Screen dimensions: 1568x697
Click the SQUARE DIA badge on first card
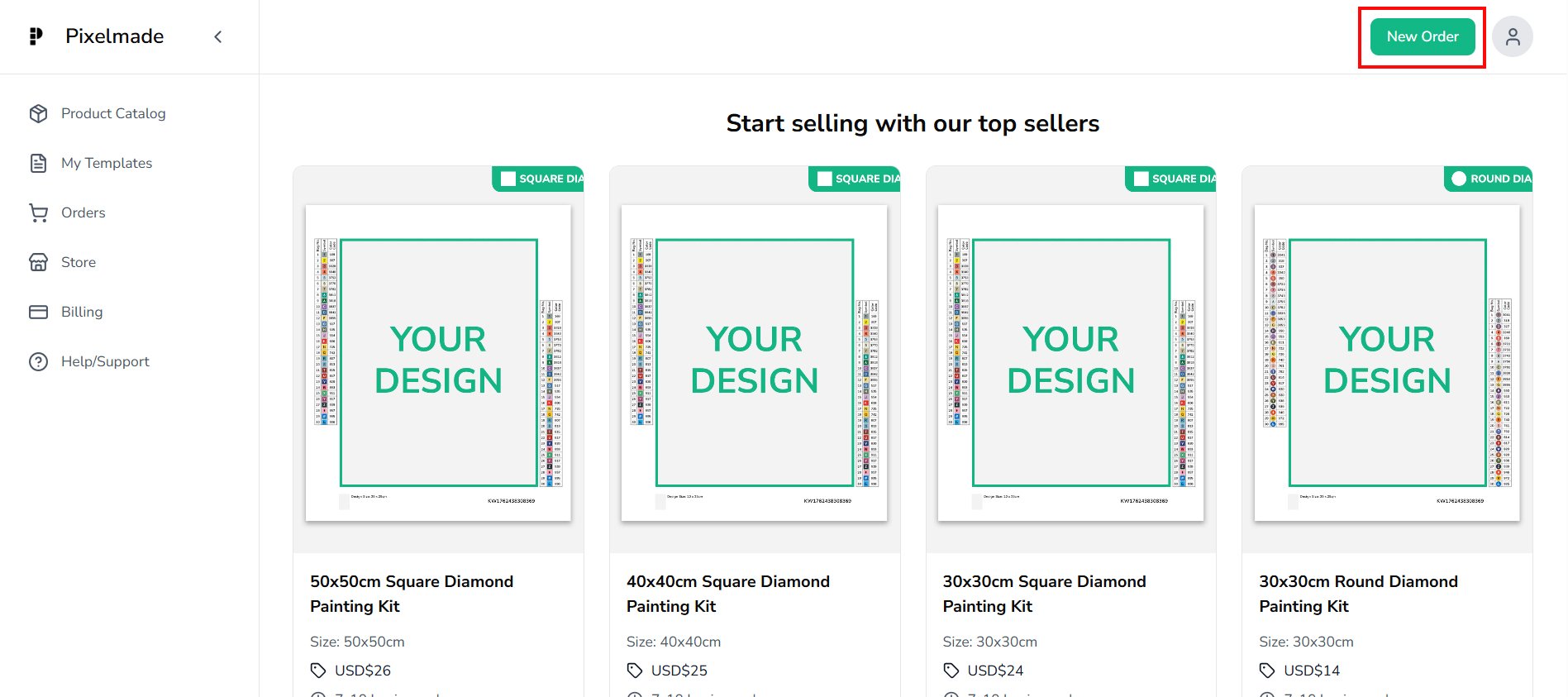[x=540, y=179]
